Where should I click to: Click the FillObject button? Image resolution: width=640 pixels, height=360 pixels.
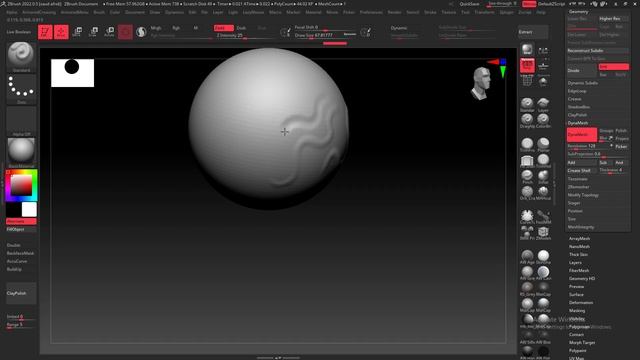pyautogui.click(x=21, y=229)
